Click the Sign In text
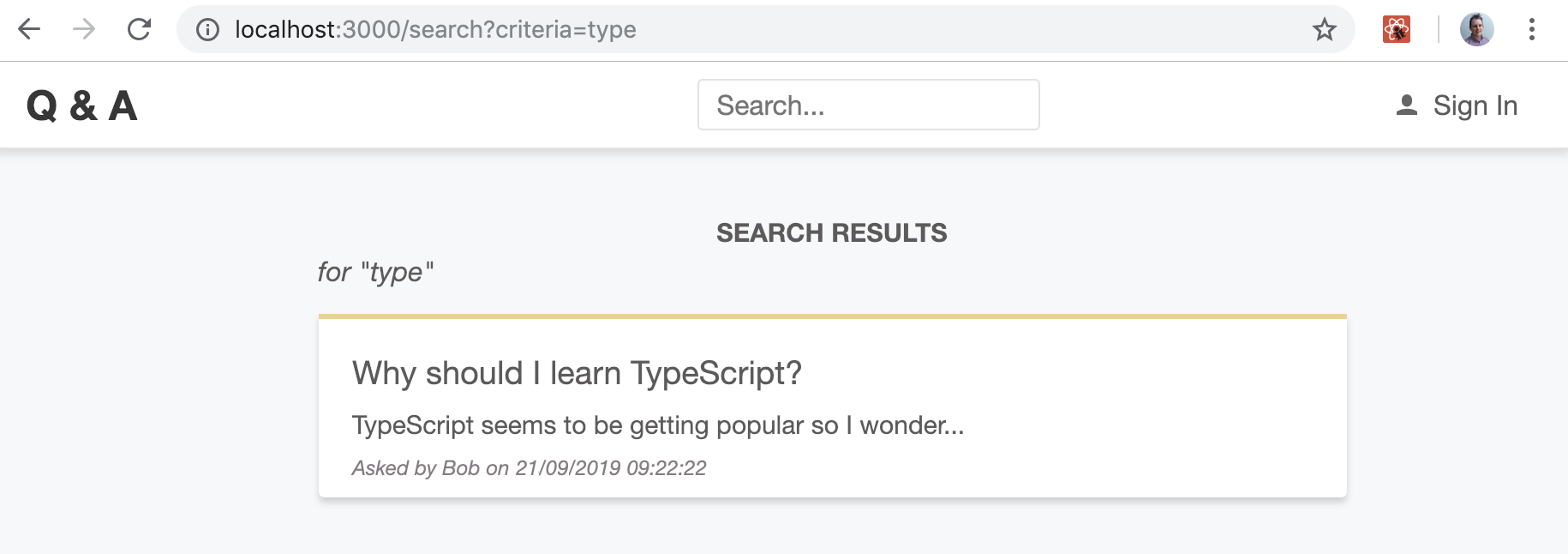This screenshot has height=554, width=1568. click(1475, 105)
